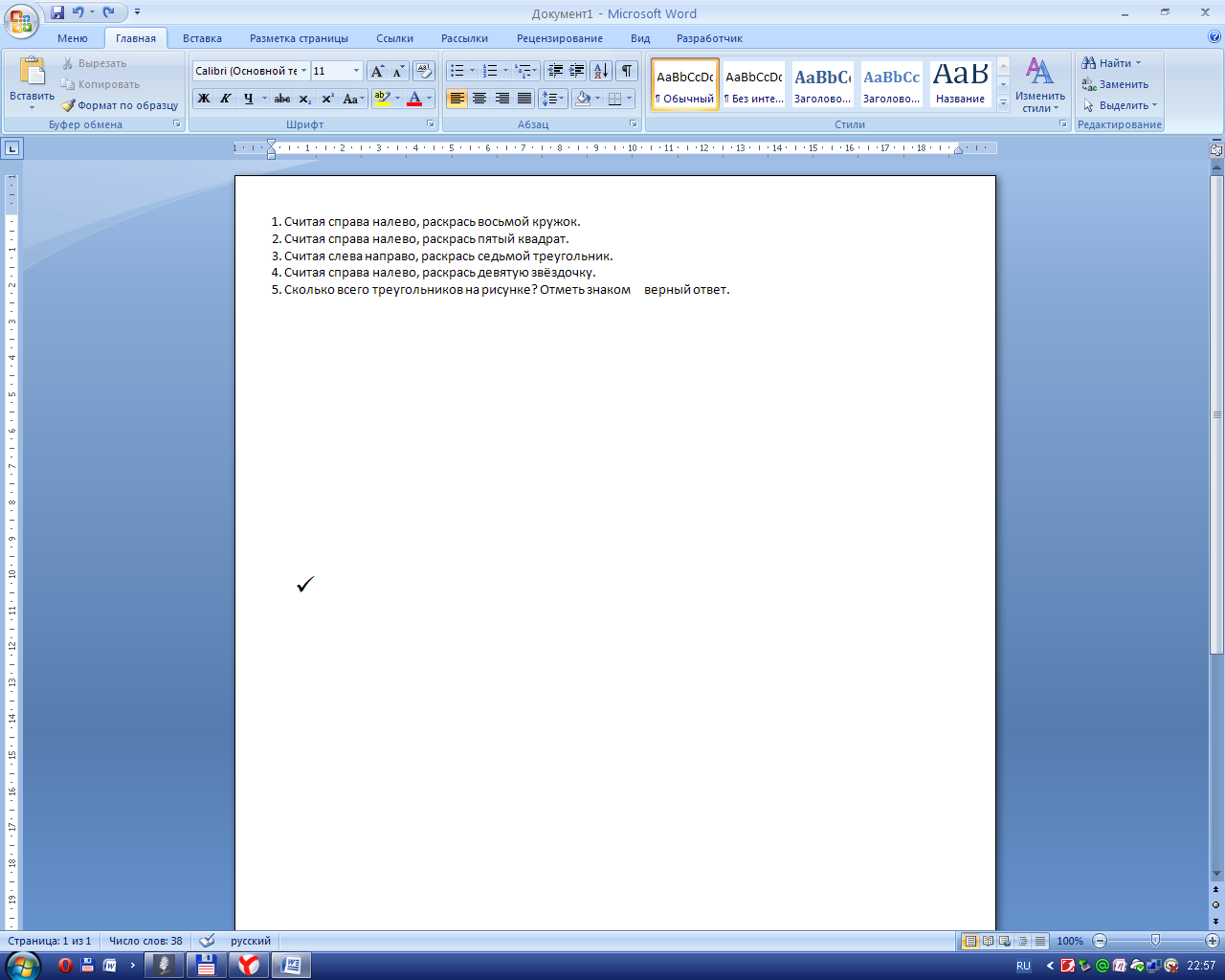Activate Формат по образцу painter
The width and height of the screenshot is (1225, 980).
pyautogui.click(x=120, y=105)
